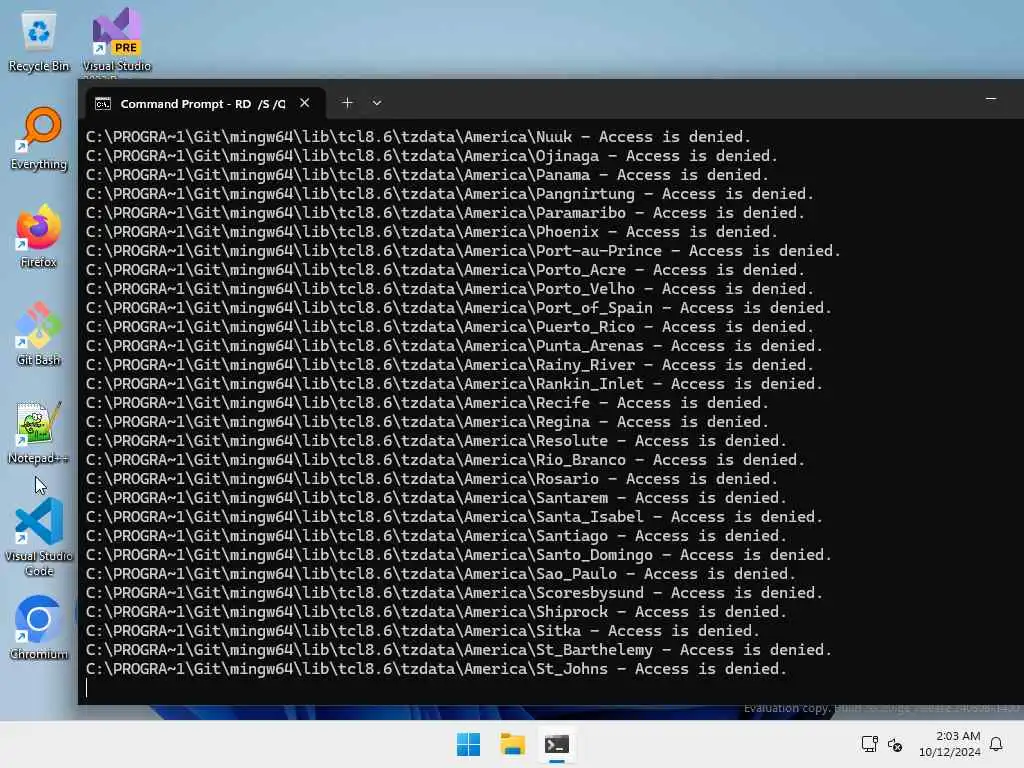Select the Command Prompt - RD /S /Q tab
Image resolution: width=1024 pixels, height=768 pixels.
[x=204, y=103]
